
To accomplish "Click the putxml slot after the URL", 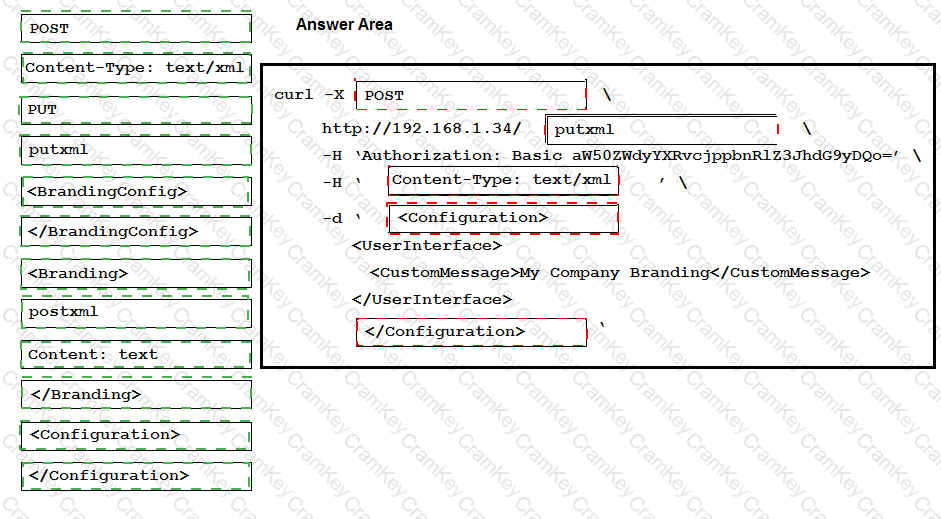I will click(x=661, y=129).
